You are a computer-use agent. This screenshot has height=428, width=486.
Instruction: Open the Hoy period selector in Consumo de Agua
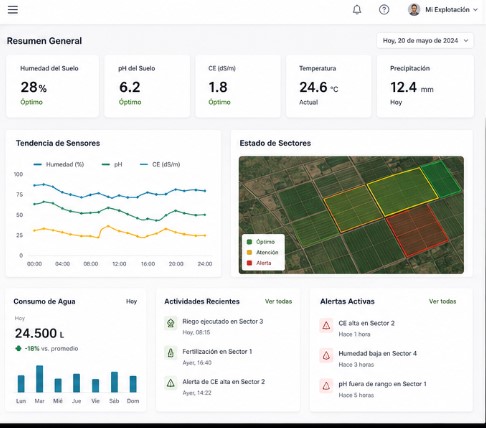click(131, 301)
